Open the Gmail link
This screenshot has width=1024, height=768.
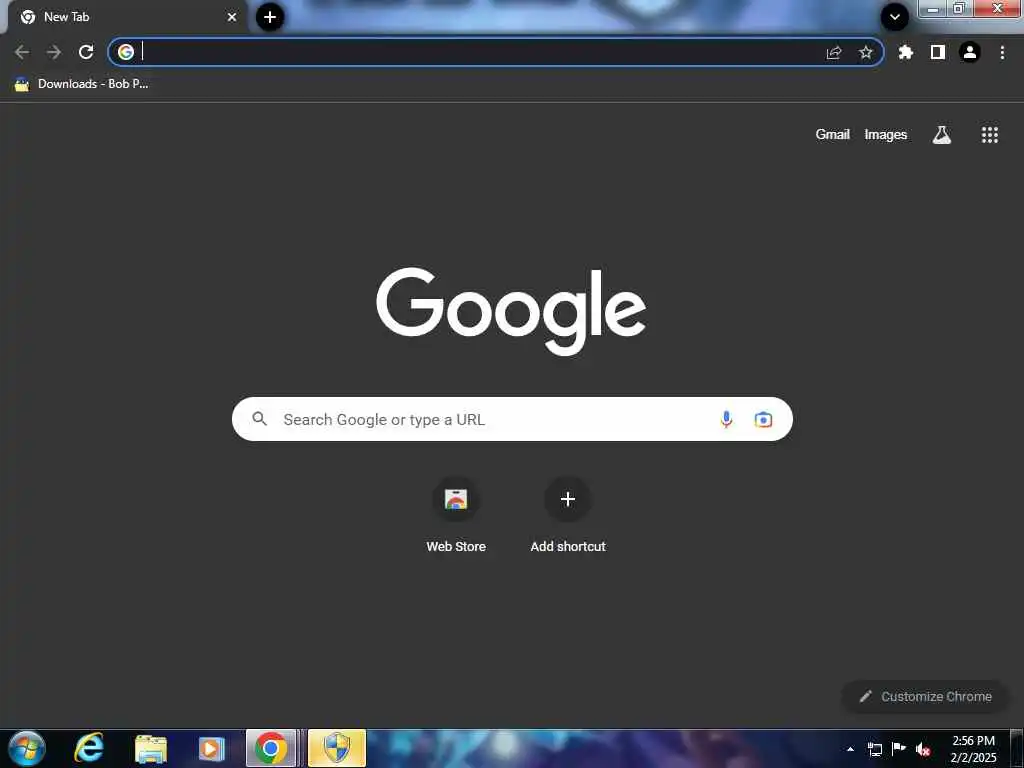pyautogui.click(x=833, y=135)
